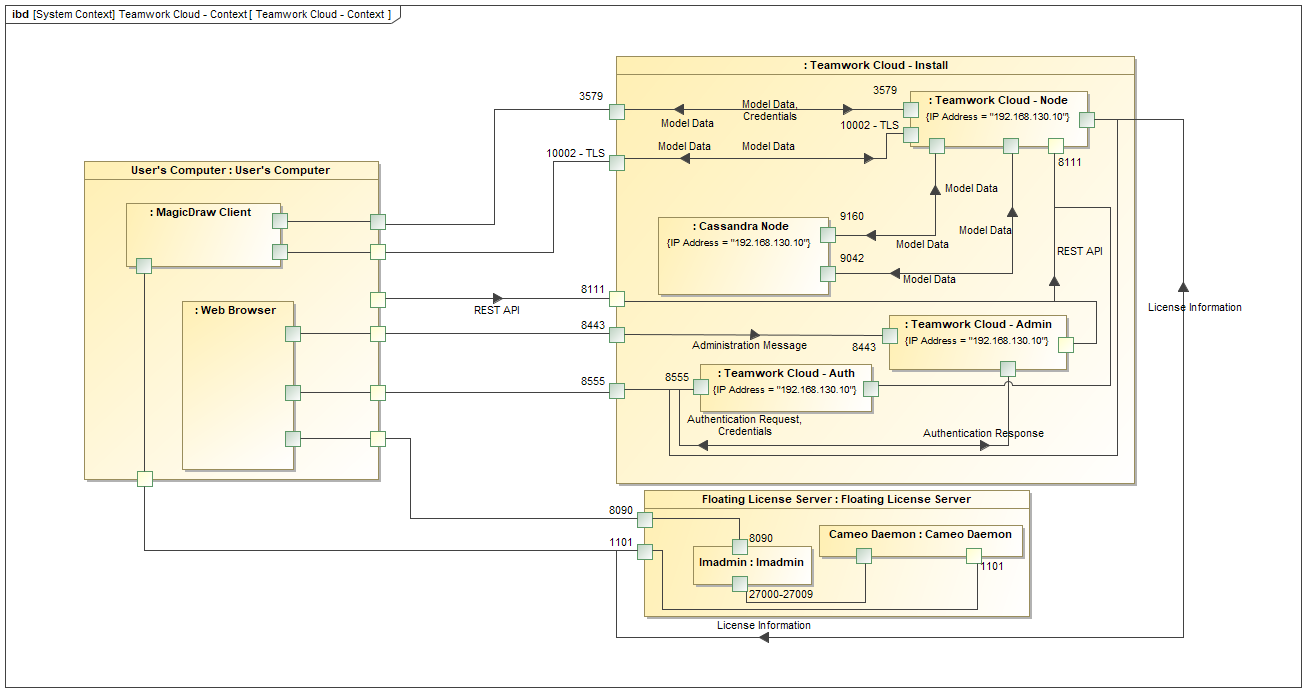This screenshot has height=692, width=1306.
Task: Click the Authentication Response label
Action: (x=983, y=434)
